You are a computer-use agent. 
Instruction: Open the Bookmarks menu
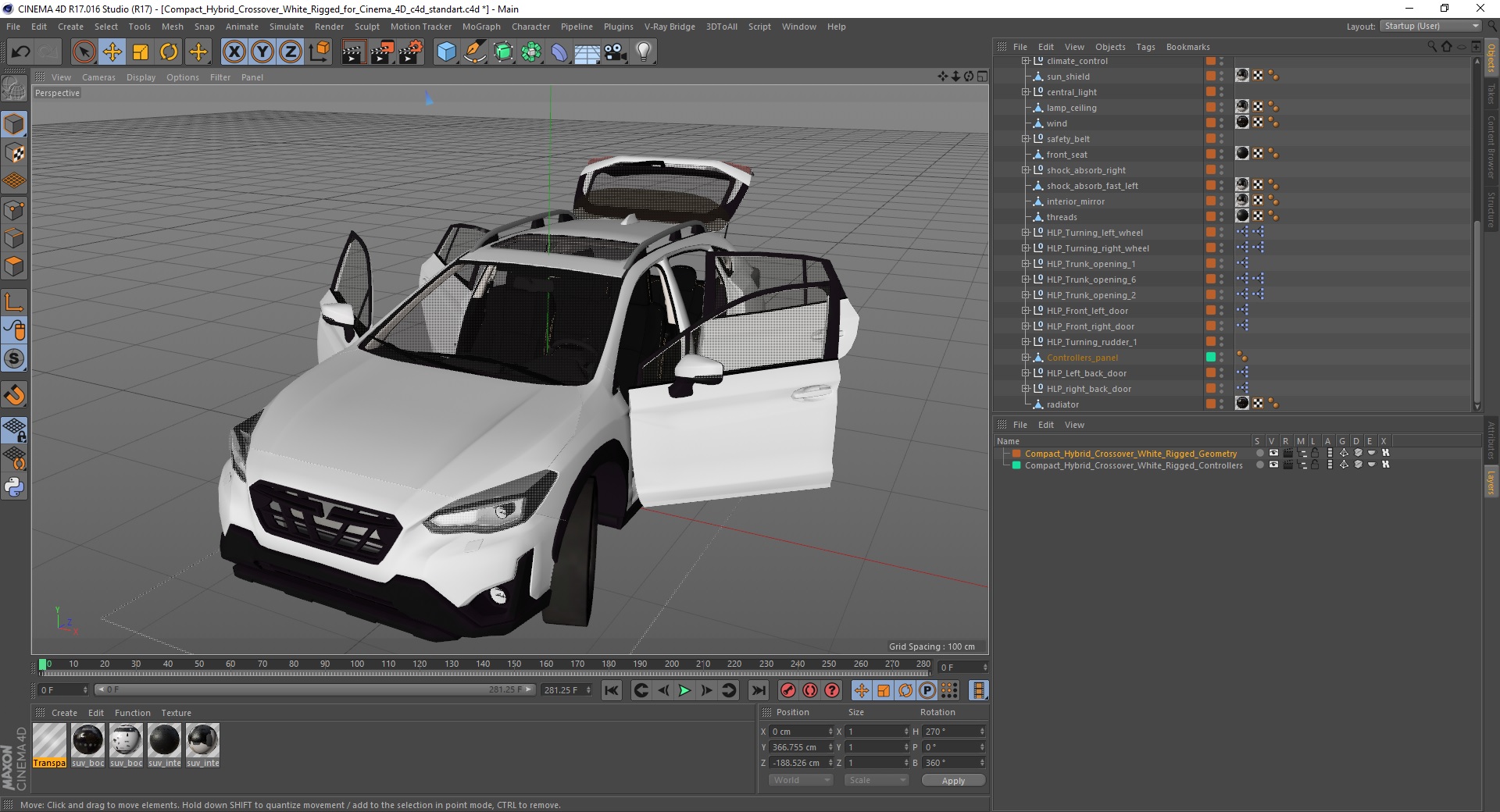1187,47
